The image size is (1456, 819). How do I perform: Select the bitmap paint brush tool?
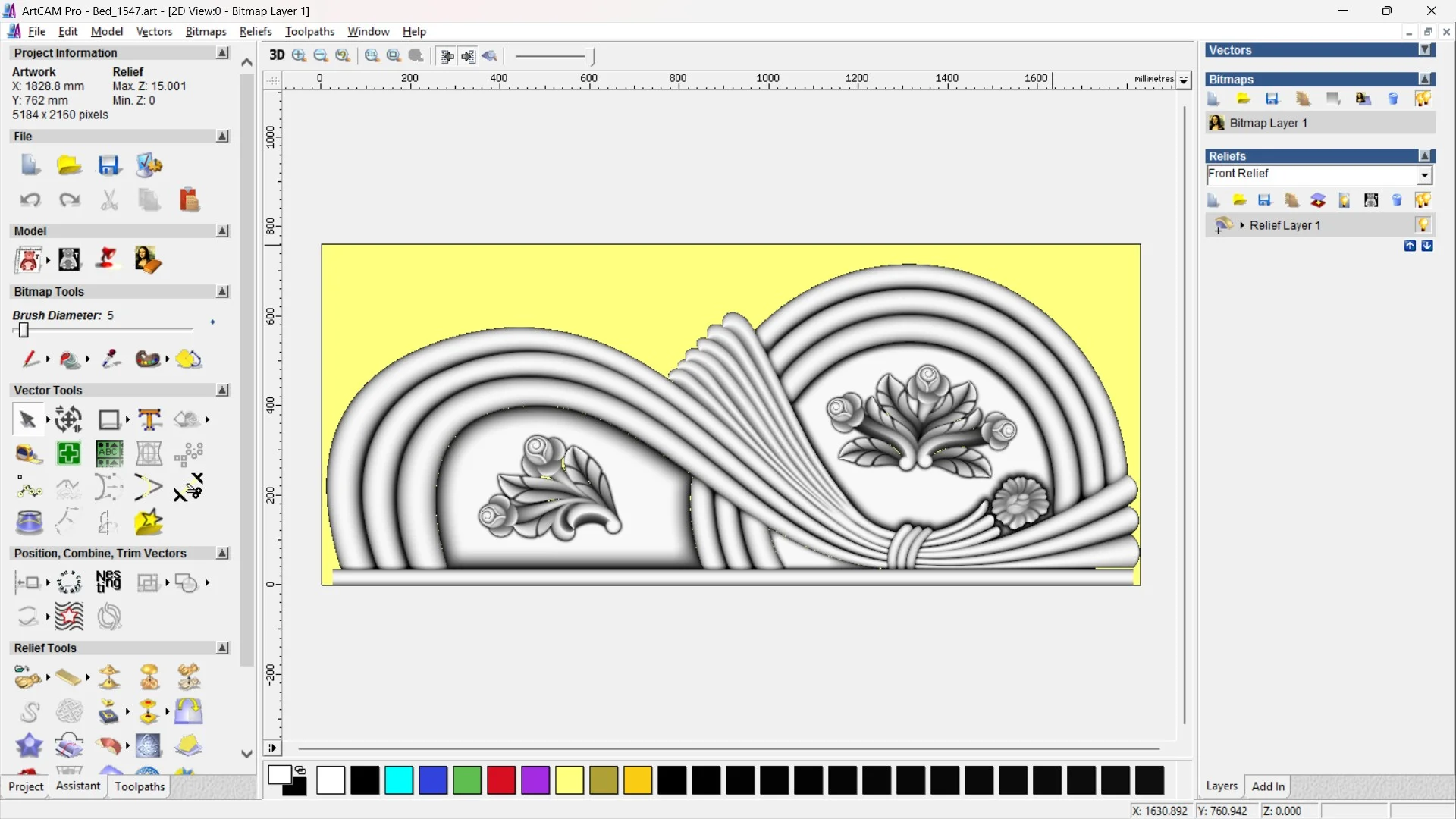point(30,359)
